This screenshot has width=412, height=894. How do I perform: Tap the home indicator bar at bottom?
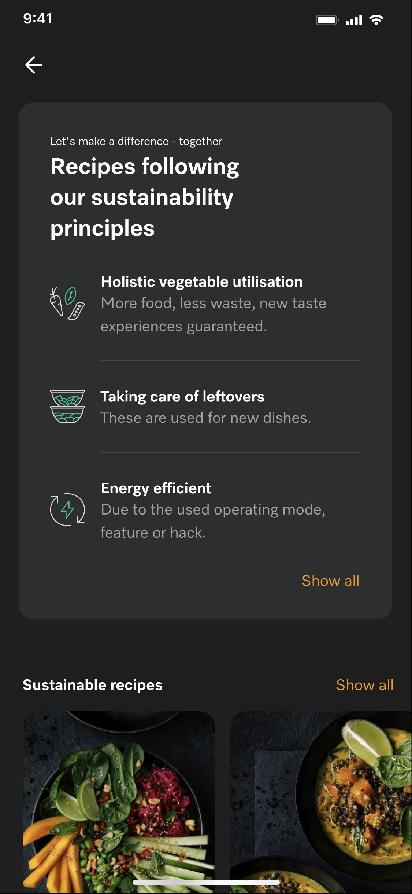(206, 882)
